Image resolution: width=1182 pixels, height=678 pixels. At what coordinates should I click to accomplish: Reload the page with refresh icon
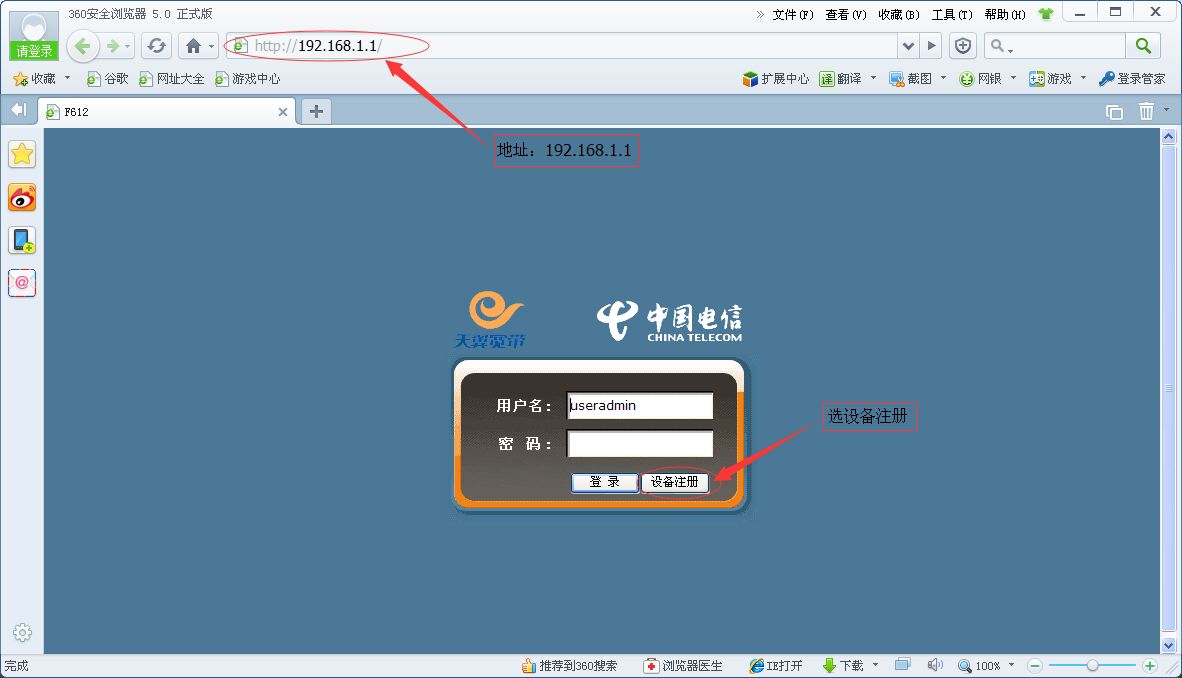(156, 46)
